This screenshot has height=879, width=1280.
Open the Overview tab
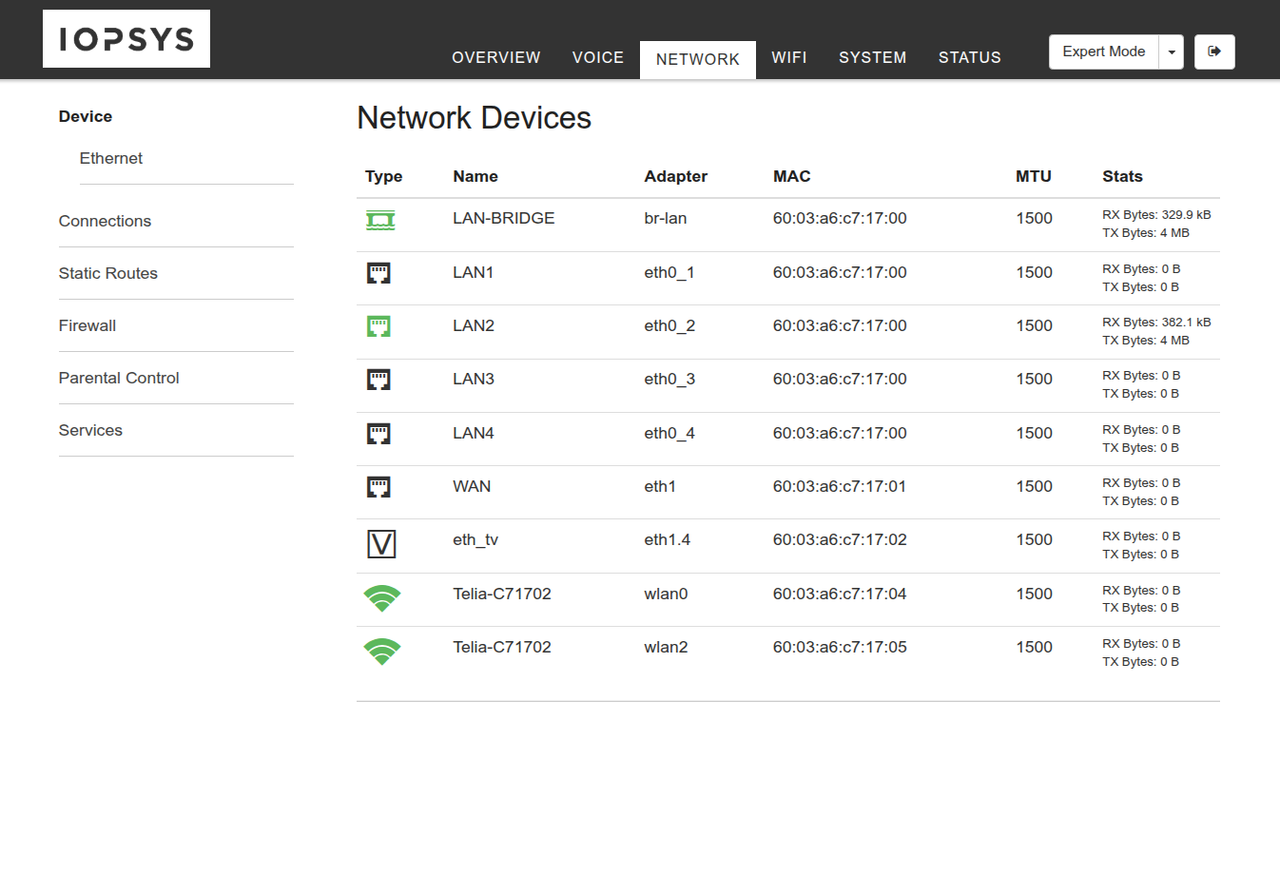tap(496, 58)
